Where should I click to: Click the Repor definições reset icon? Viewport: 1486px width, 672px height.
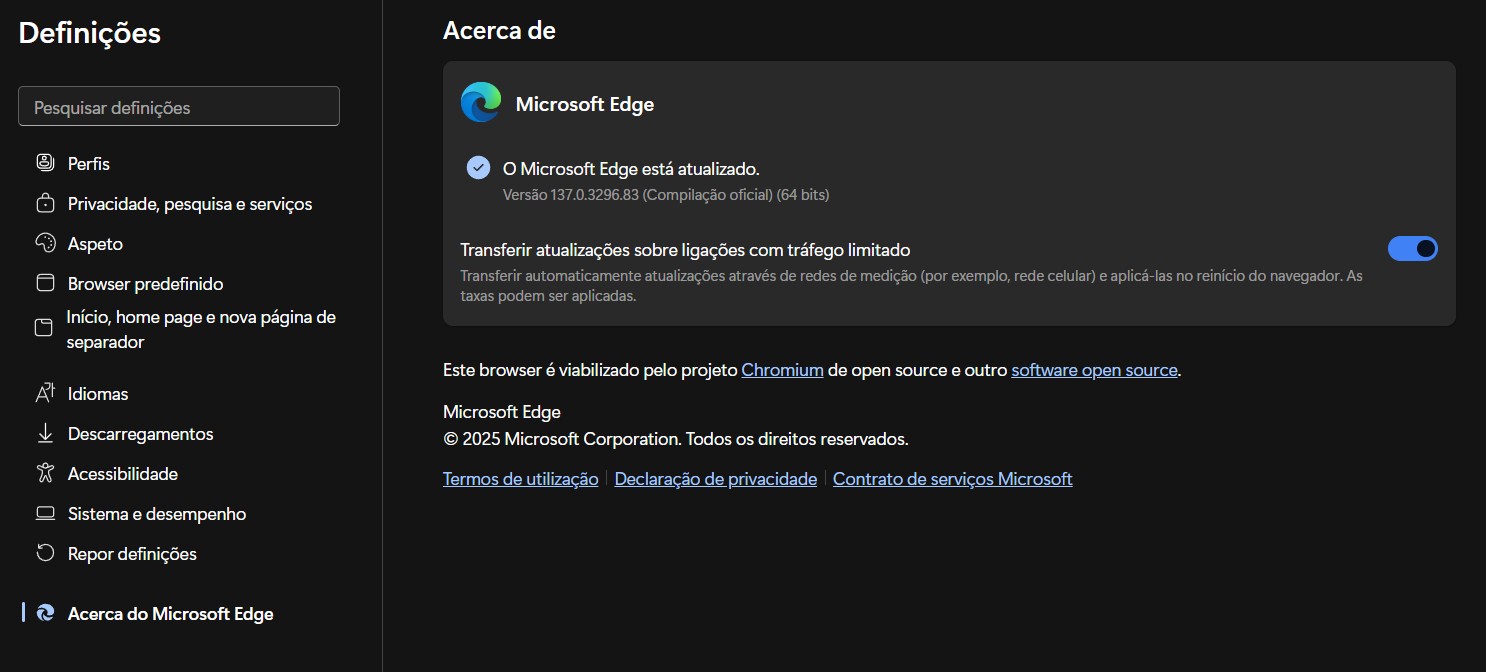tap(45, 553)
